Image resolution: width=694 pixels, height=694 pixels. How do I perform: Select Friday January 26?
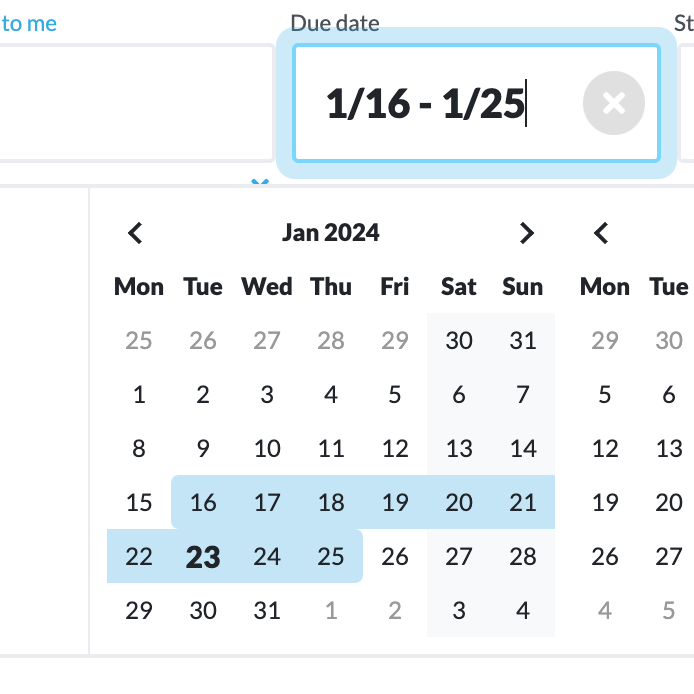pyautogui.click(x=395, y=556)
